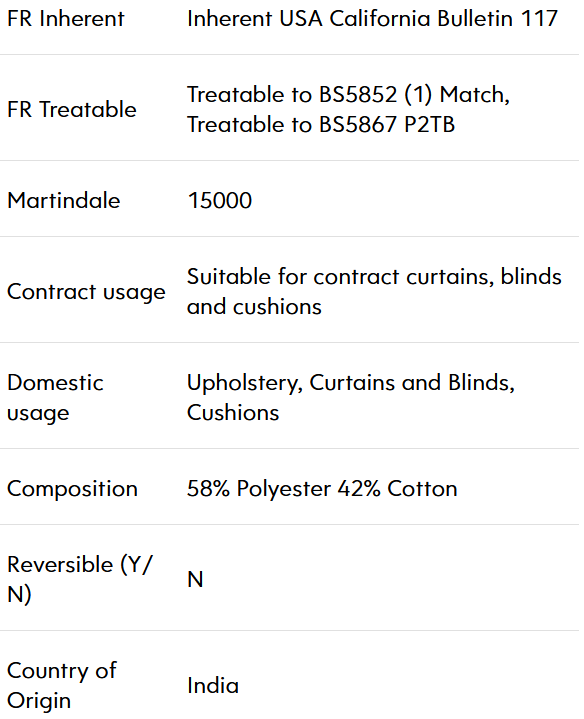Click the Contract usage label
Viewport: 584px width, 719px height.
coord(86,292)
